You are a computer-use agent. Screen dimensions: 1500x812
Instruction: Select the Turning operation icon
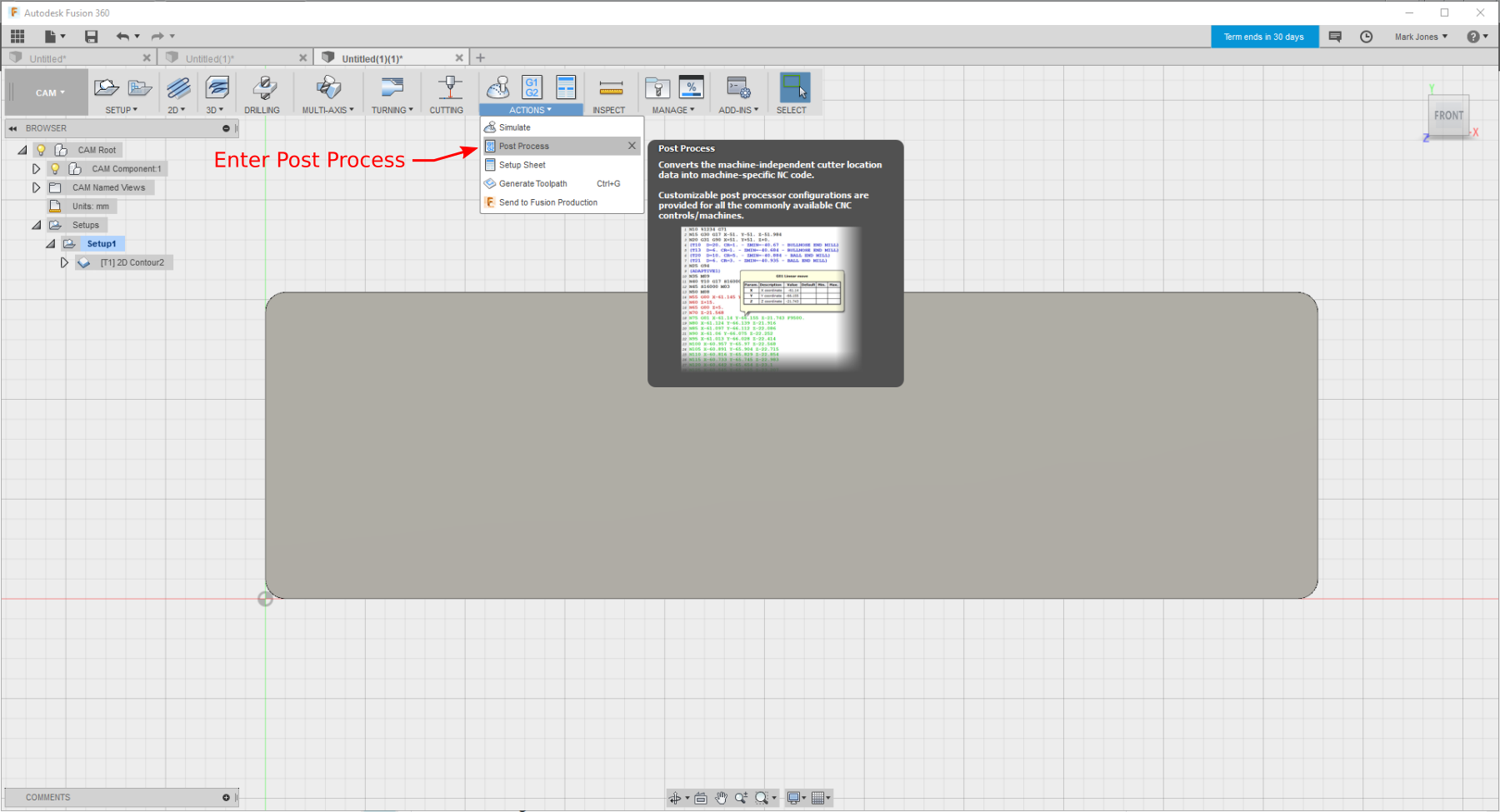point(392,87)
